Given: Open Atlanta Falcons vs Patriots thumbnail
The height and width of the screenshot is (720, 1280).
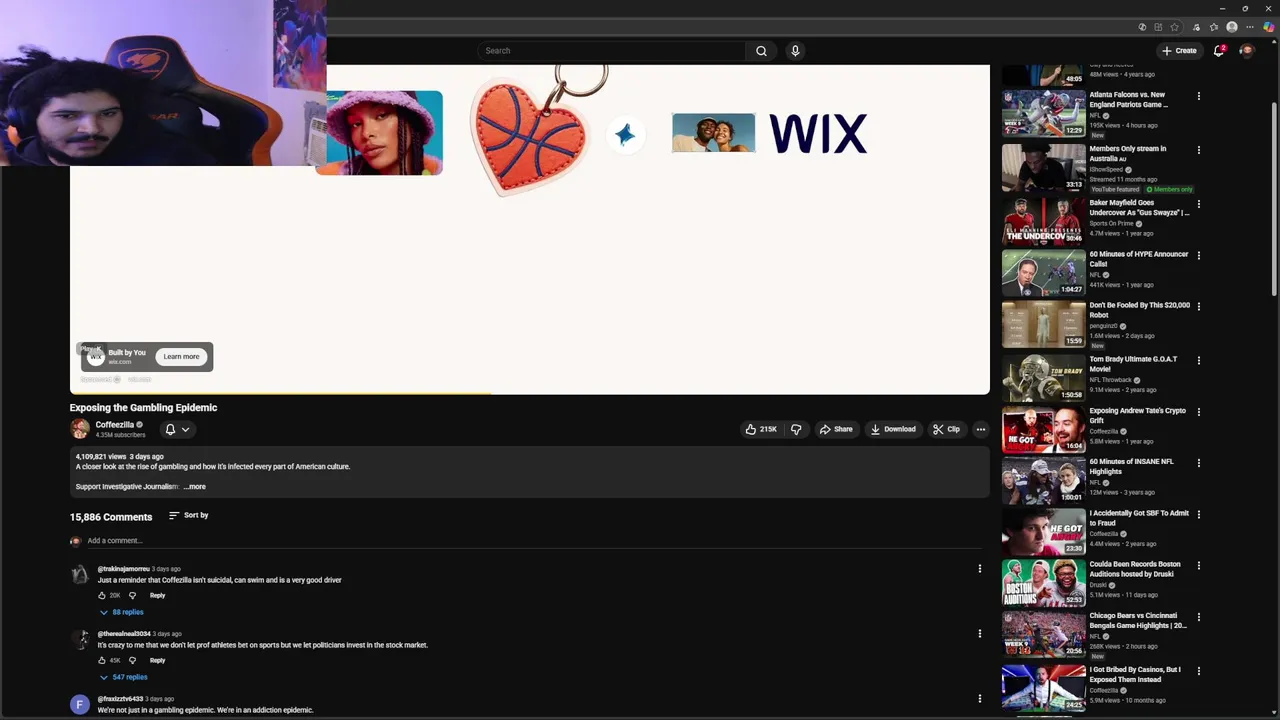Looking at the screenshot, I should click(1044, 114).
